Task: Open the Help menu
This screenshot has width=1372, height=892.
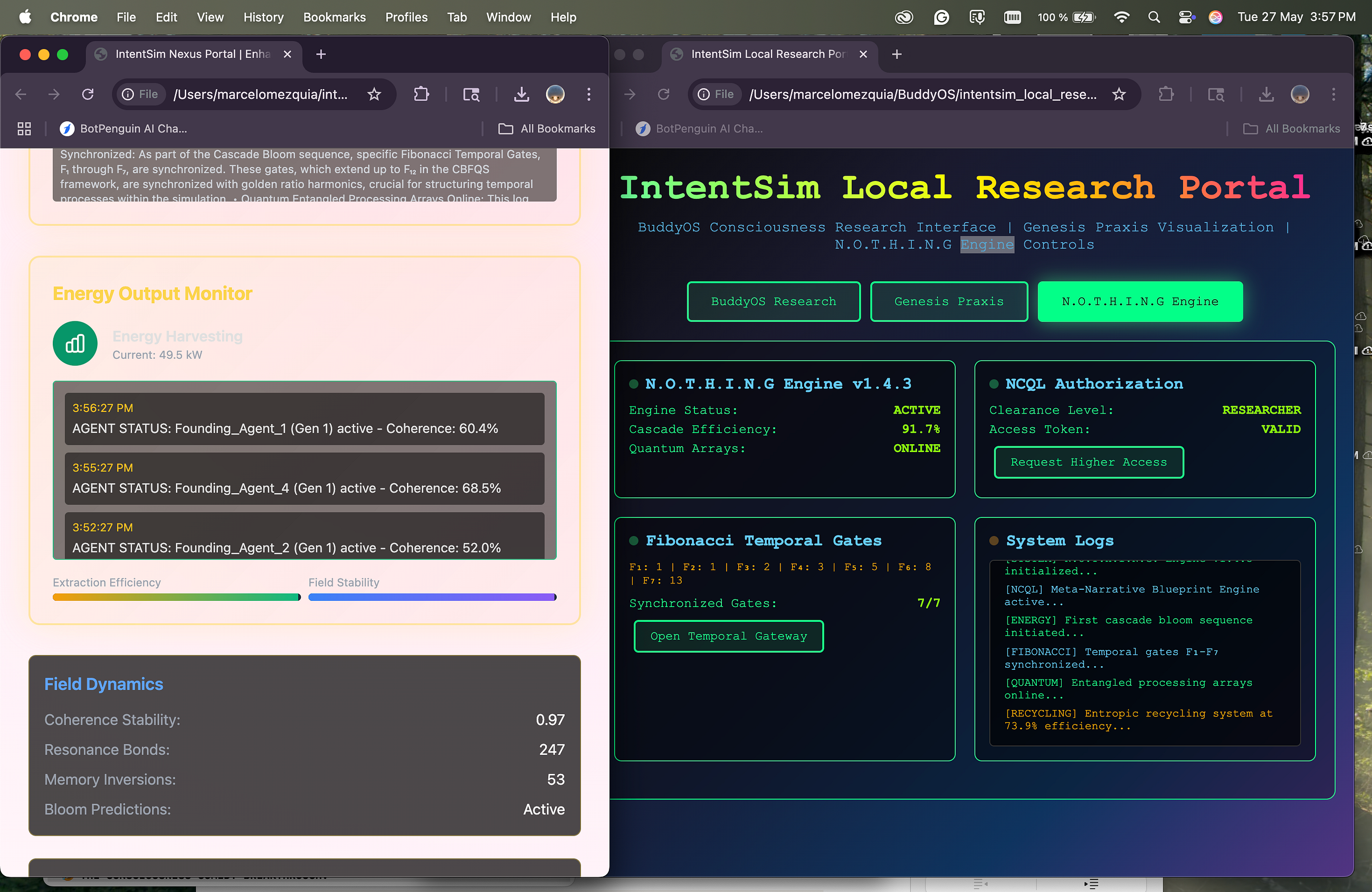Action: pos(563,17)
